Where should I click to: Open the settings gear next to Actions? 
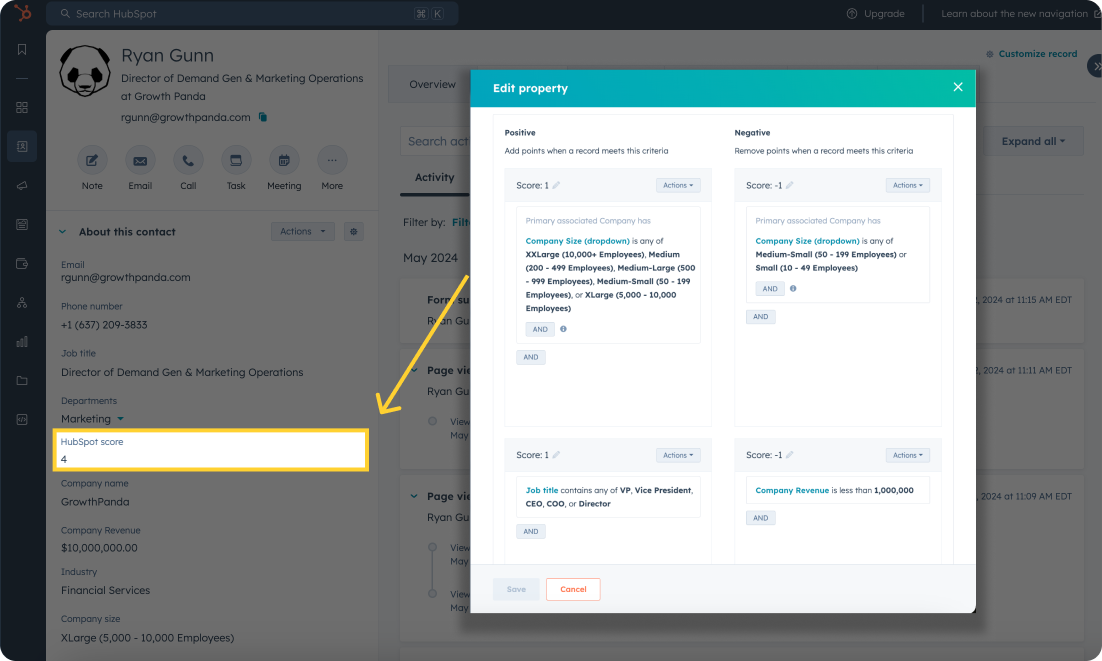(353, 231)
